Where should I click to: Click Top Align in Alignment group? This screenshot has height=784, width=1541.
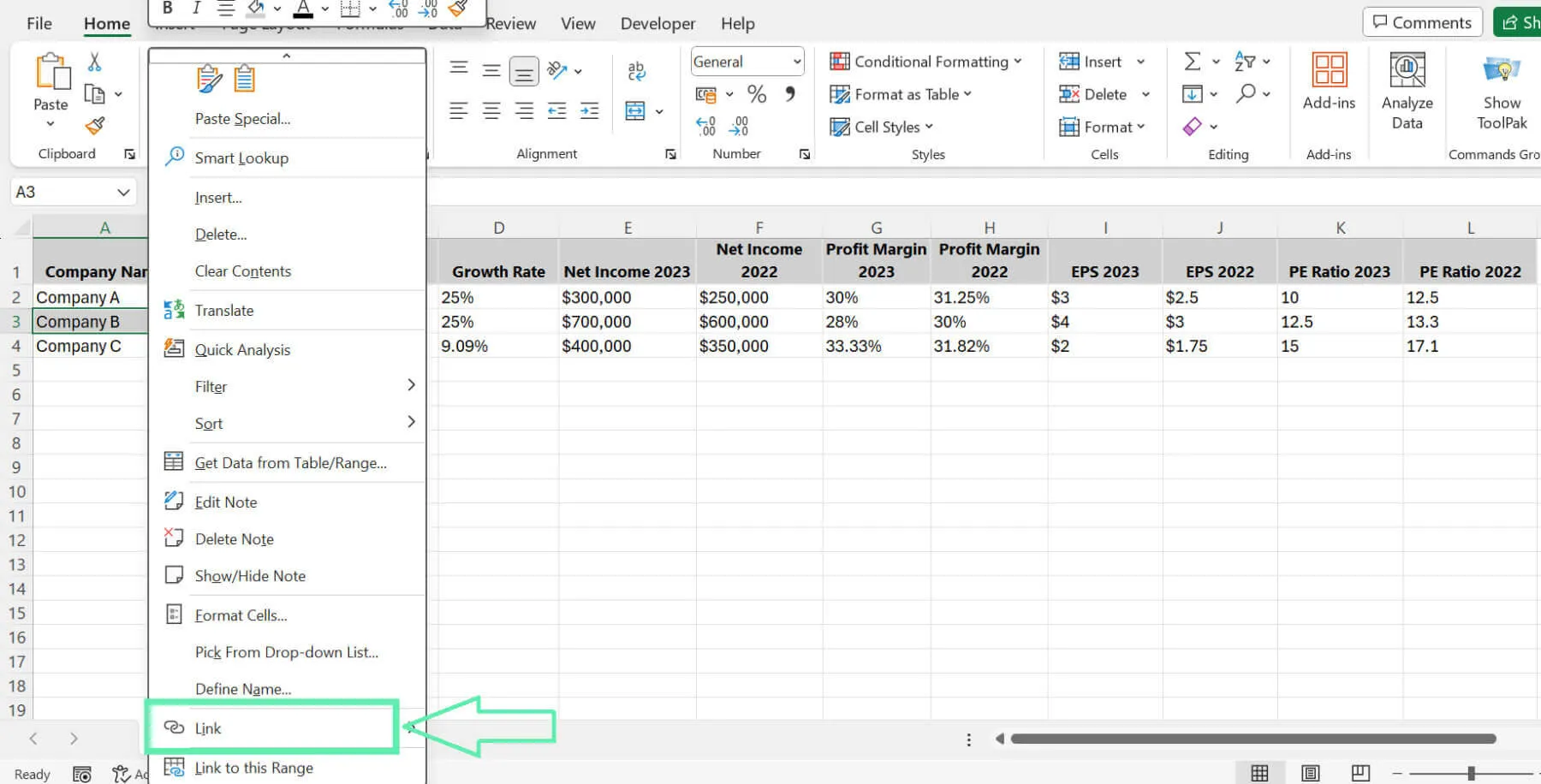pyautogui.click(x=459, y=68)
